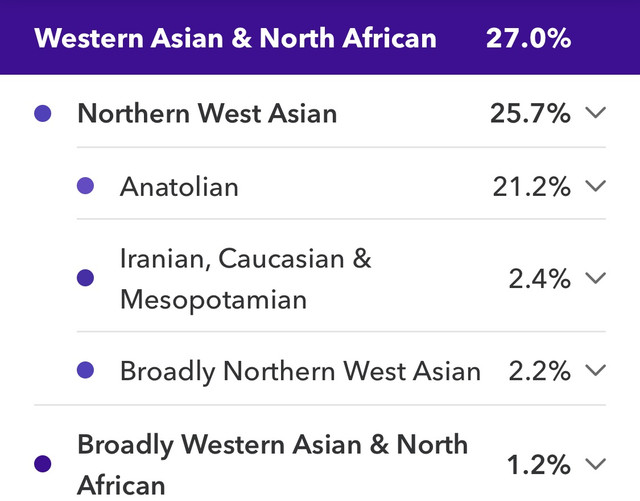Click the Broadly Northern West Asian color dot
This screenshot has width=640, height=501.
point(85,370)
